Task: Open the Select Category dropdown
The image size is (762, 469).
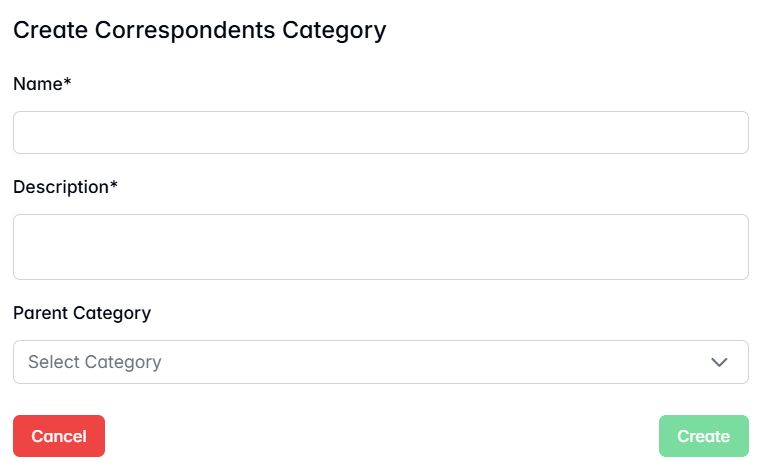Action: point(380,362)
